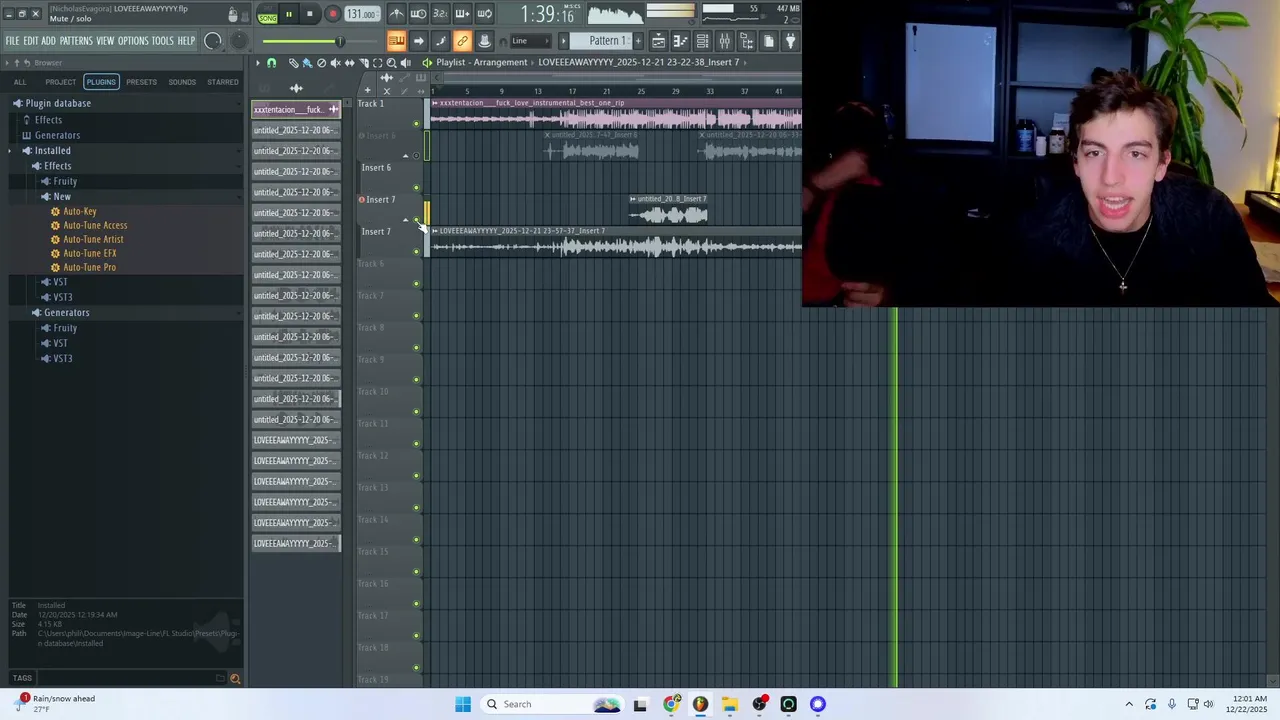Viewport: 1280px width, 720px height.
Task: Open the OPTIONS menu
Action: [133, 41]
